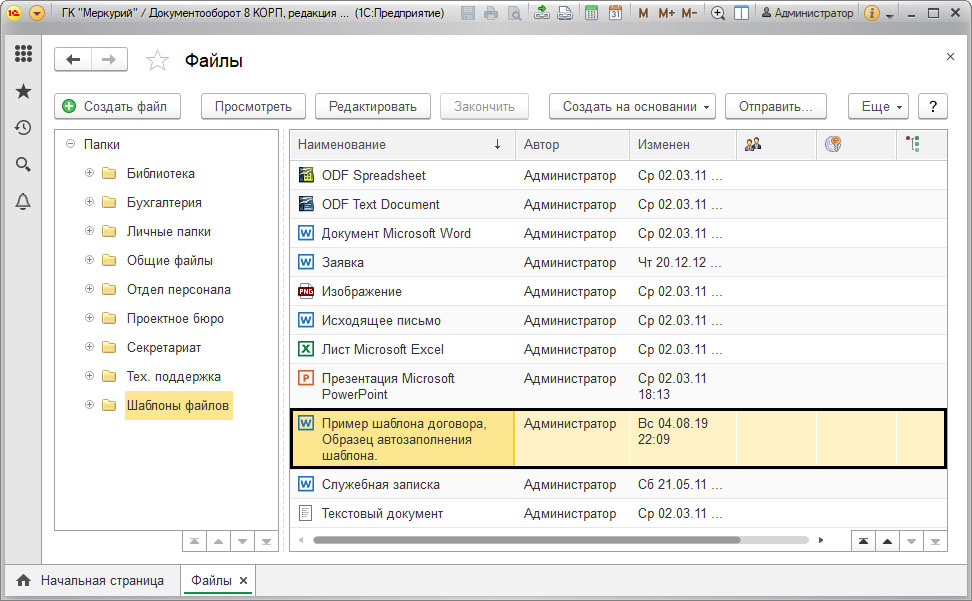972x601 pixels.
Task: Click the Редактировать button
Action: (x=373, y=107)
